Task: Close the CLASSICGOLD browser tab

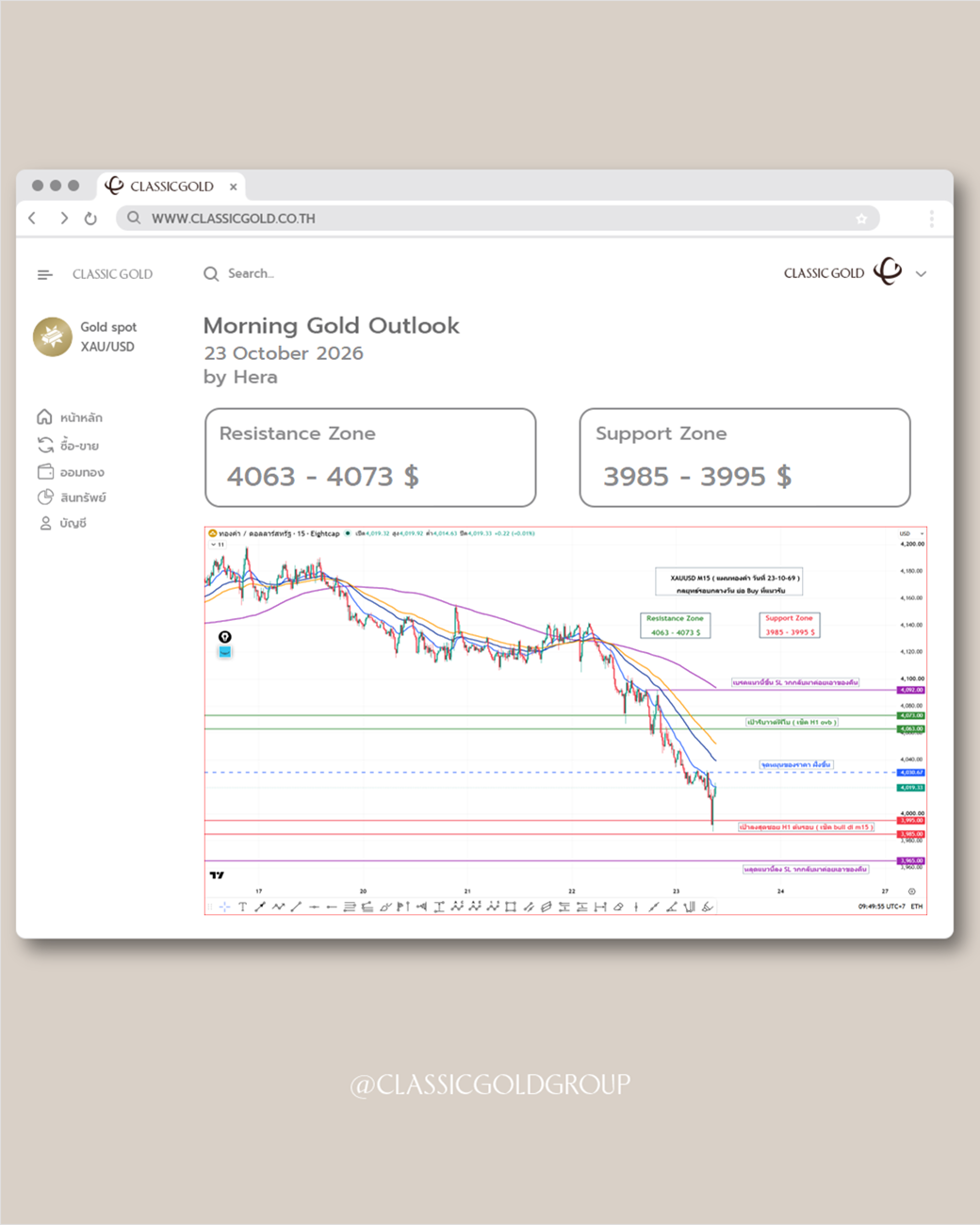Action: pyautogui.click(x=233, y=187)
